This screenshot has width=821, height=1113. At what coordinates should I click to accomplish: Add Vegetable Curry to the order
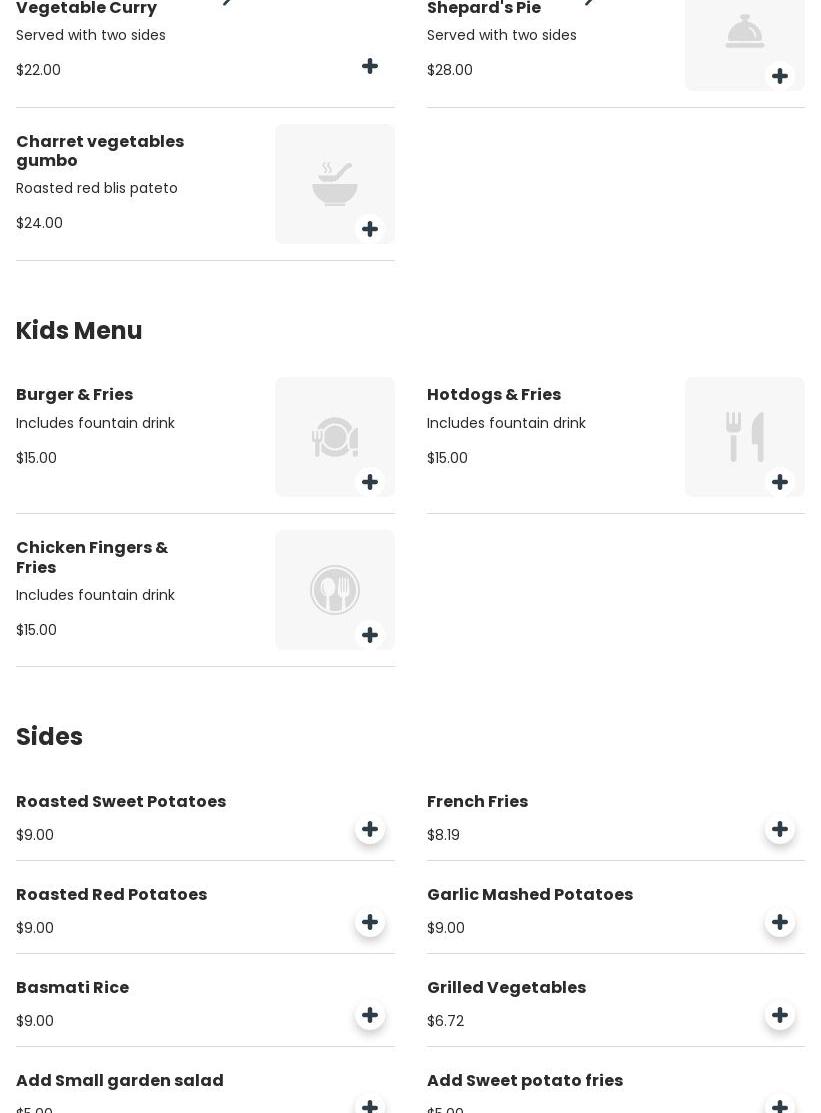pos(370,67)
